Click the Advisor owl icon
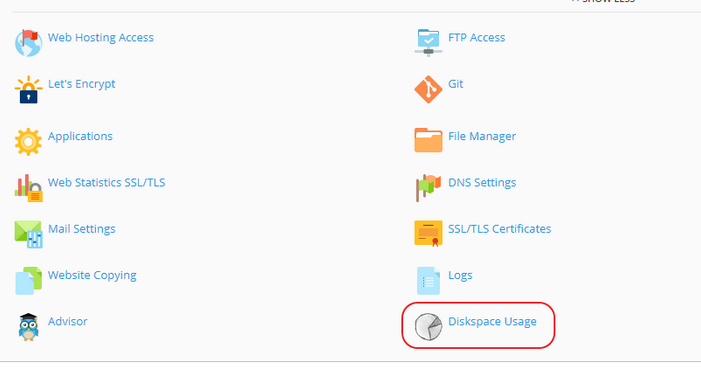 coord(28,327)
